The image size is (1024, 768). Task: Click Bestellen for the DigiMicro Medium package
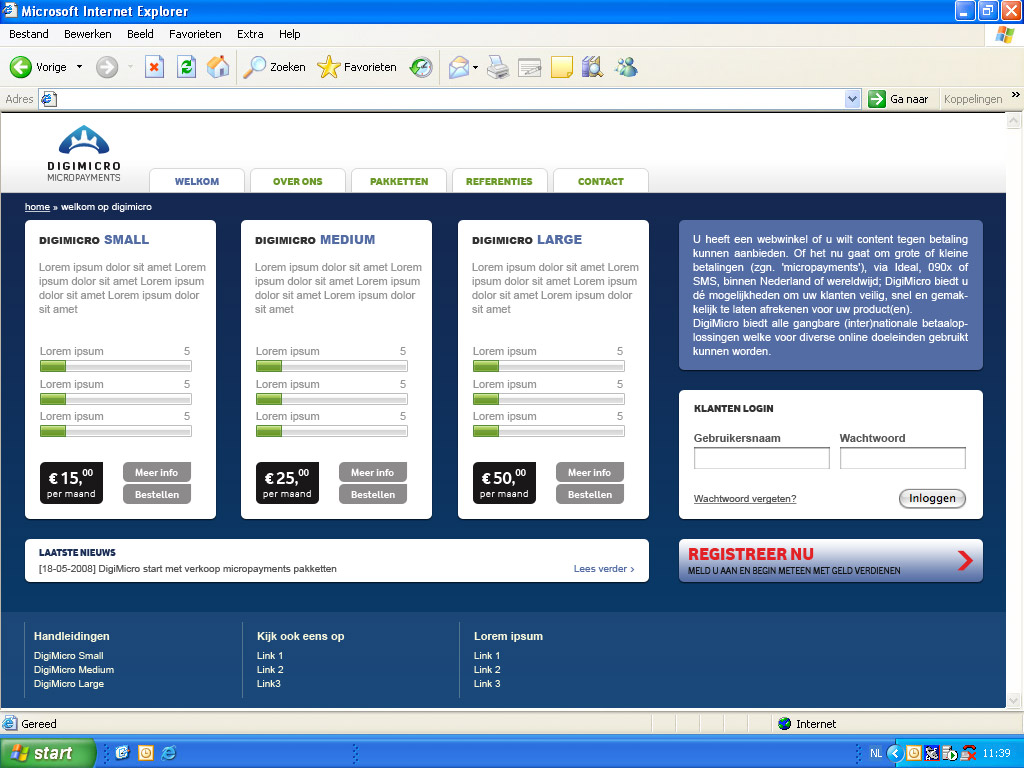[373, 494]
